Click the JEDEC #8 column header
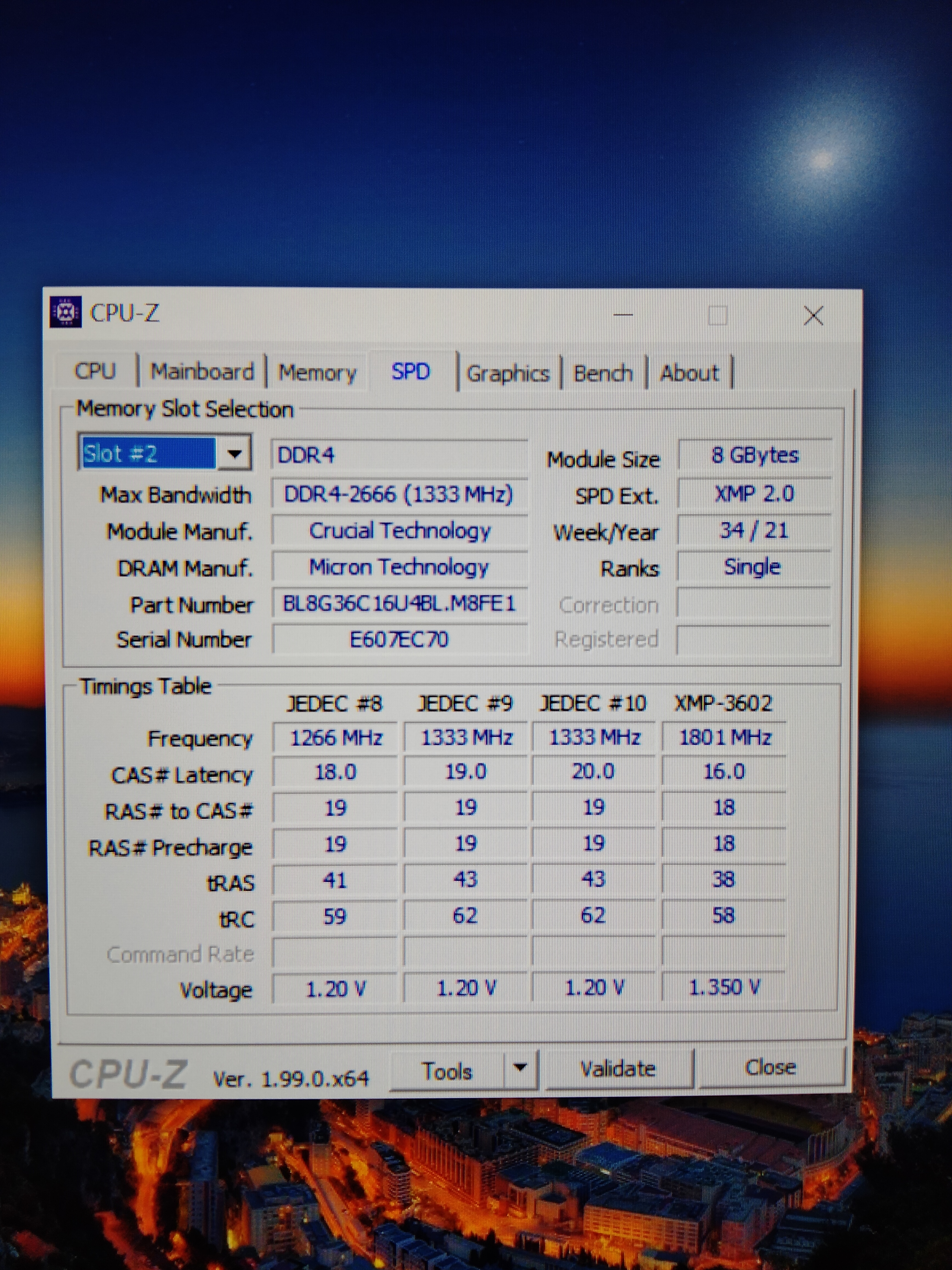The image size is (952, 1270). pyautogui.click(x=334, y=703)
